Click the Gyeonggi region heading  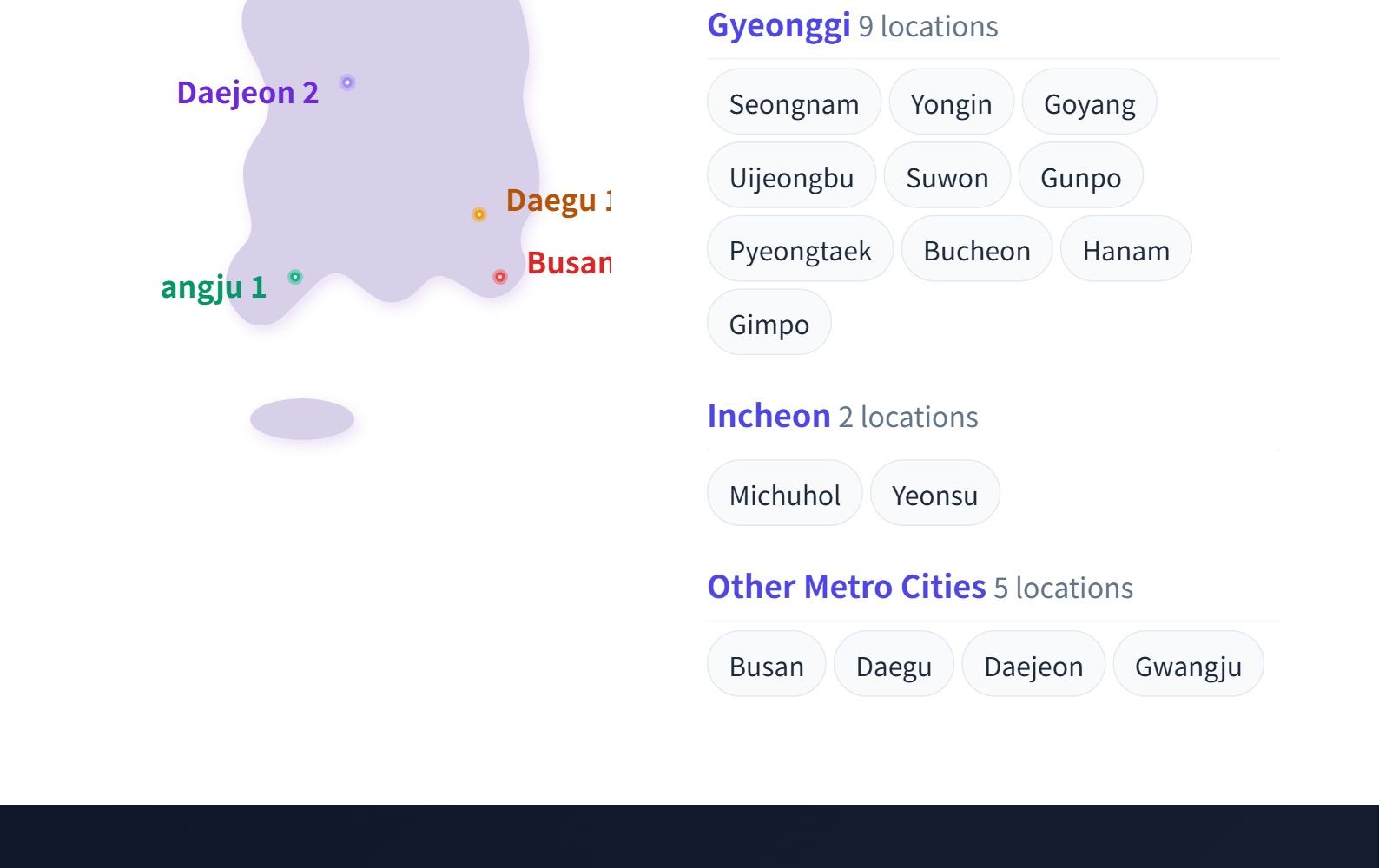(778, 25)
